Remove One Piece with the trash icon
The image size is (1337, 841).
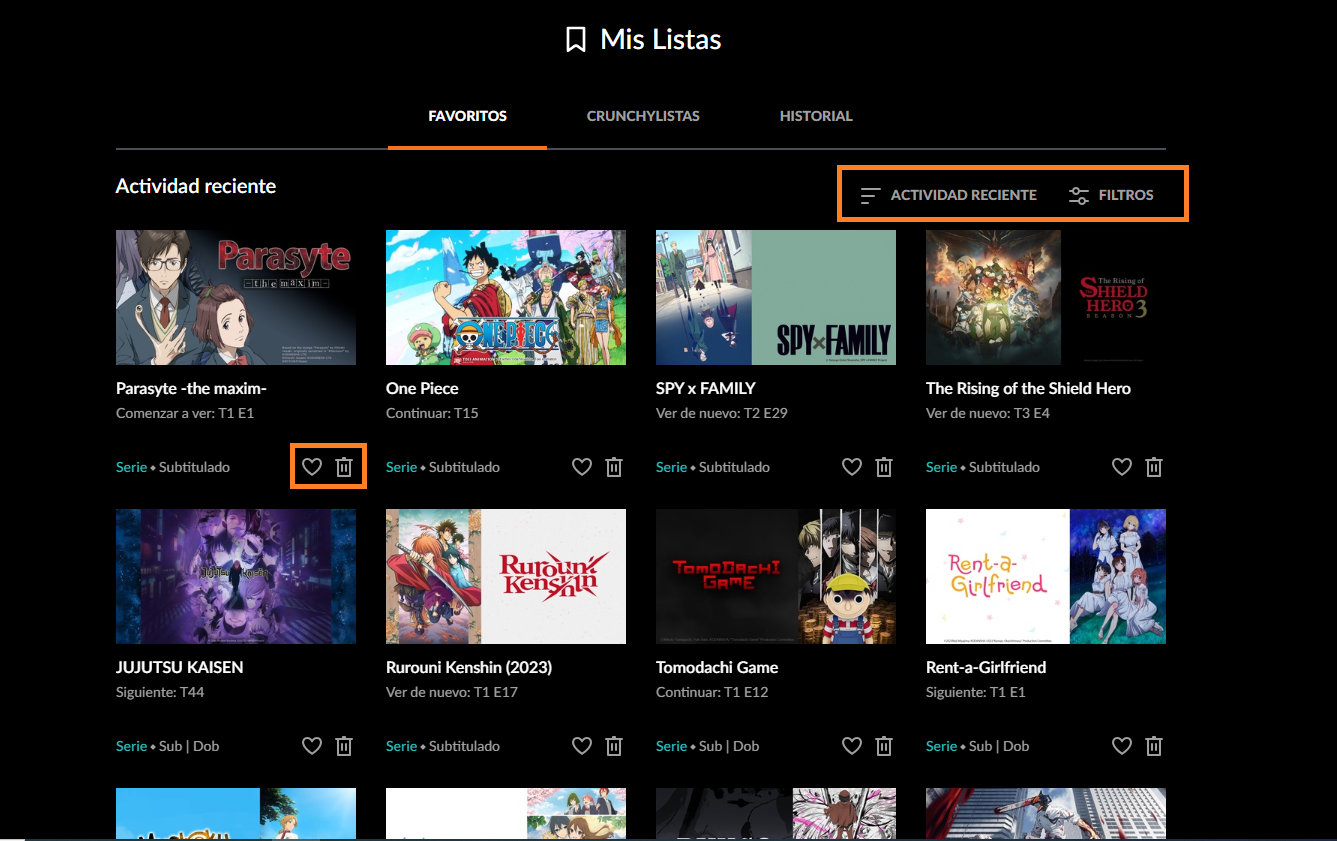(x=614, y=467)
